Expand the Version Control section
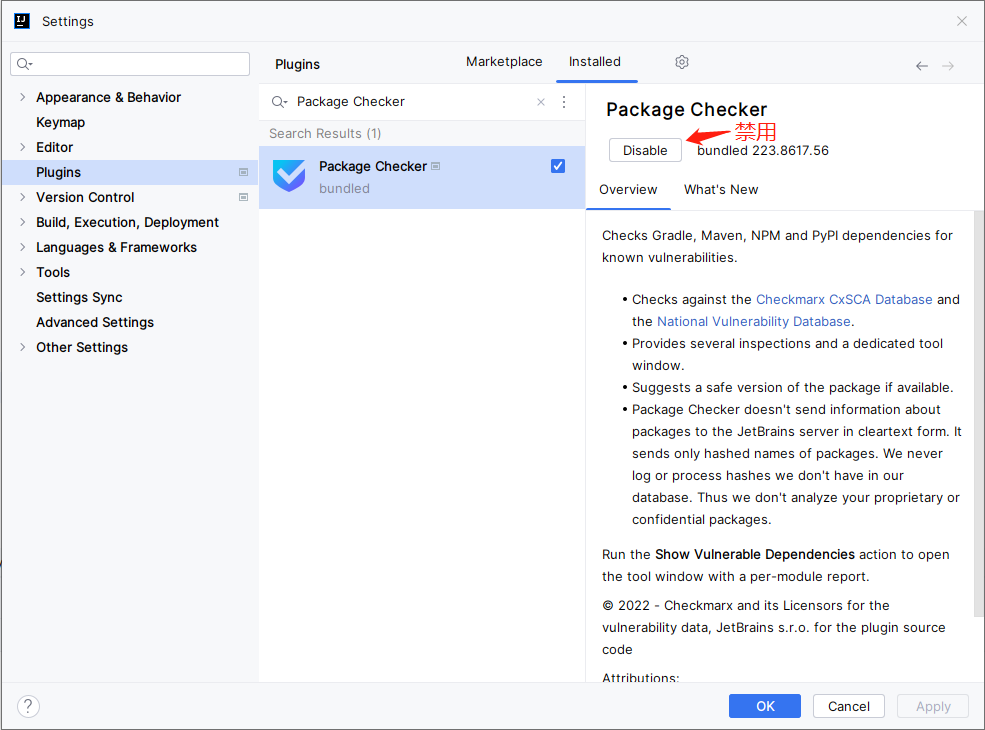 click(23, 197)
